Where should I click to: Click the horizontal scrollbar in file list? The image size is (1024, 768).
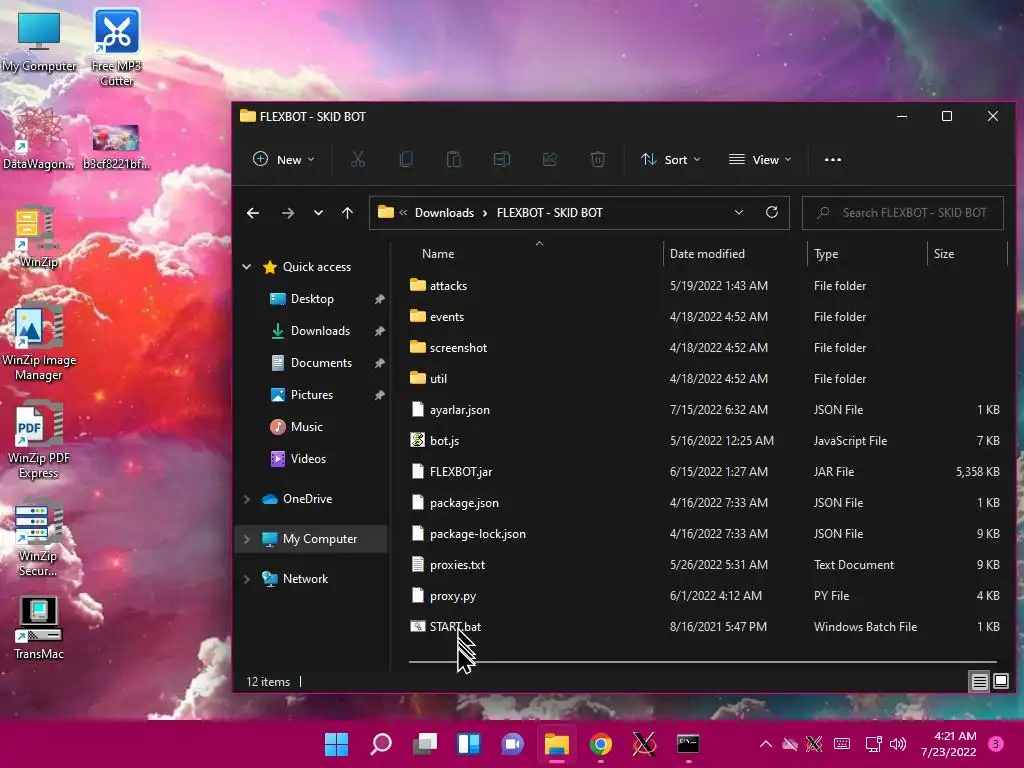click(x=703, y=662)
